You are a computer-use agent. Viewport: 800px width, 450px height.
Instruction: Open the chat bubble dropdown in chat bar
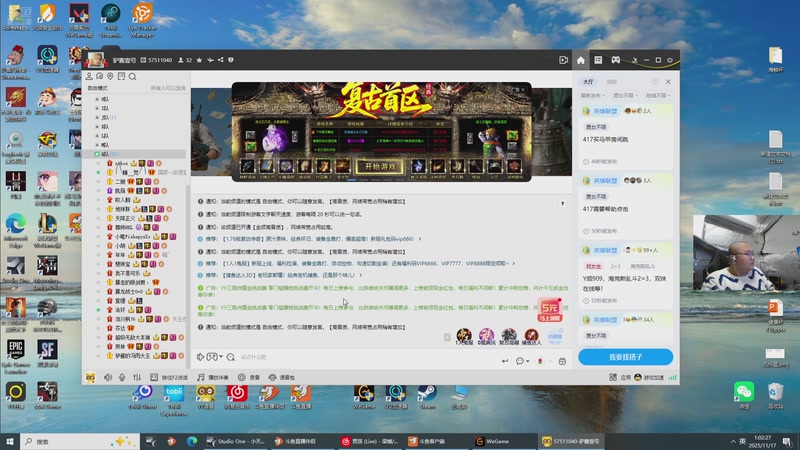click(522, 361)
